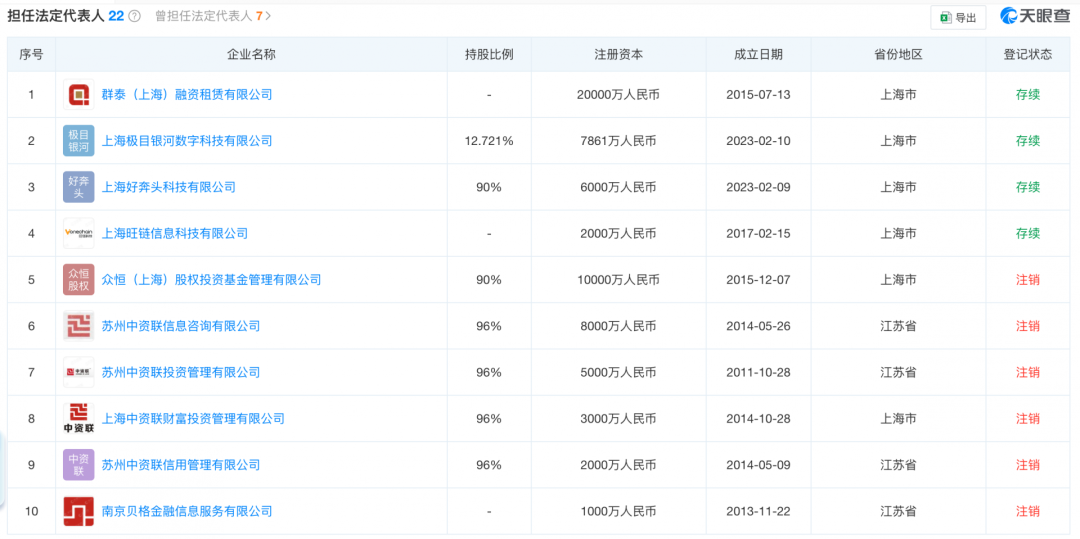The image size is (1080, 539).
Task: Click the 上海旺链信息科技 logo icon
Action: (x=78, y=233)
